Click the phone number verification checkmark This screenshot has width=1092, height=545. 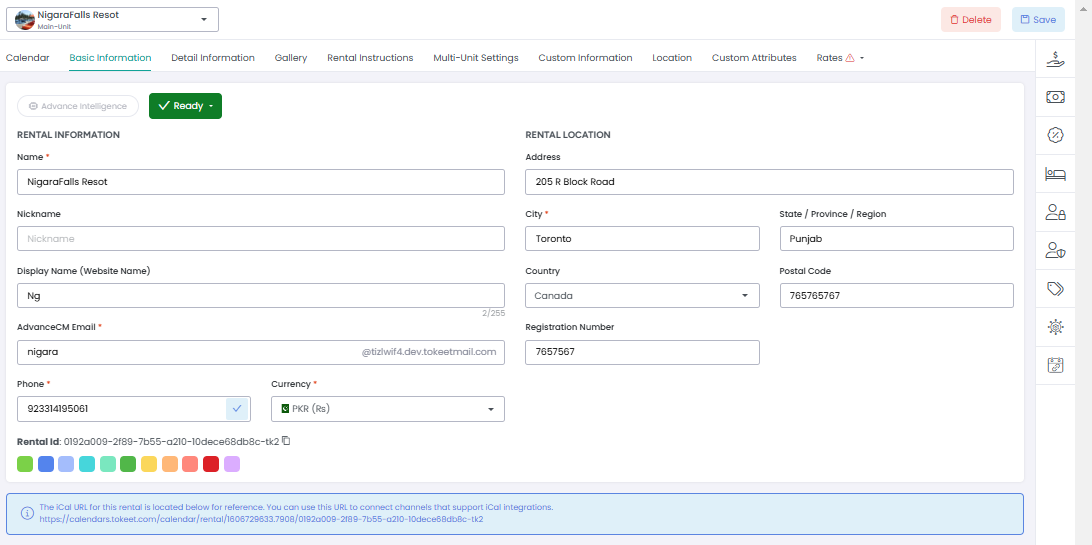coord(237,408)
